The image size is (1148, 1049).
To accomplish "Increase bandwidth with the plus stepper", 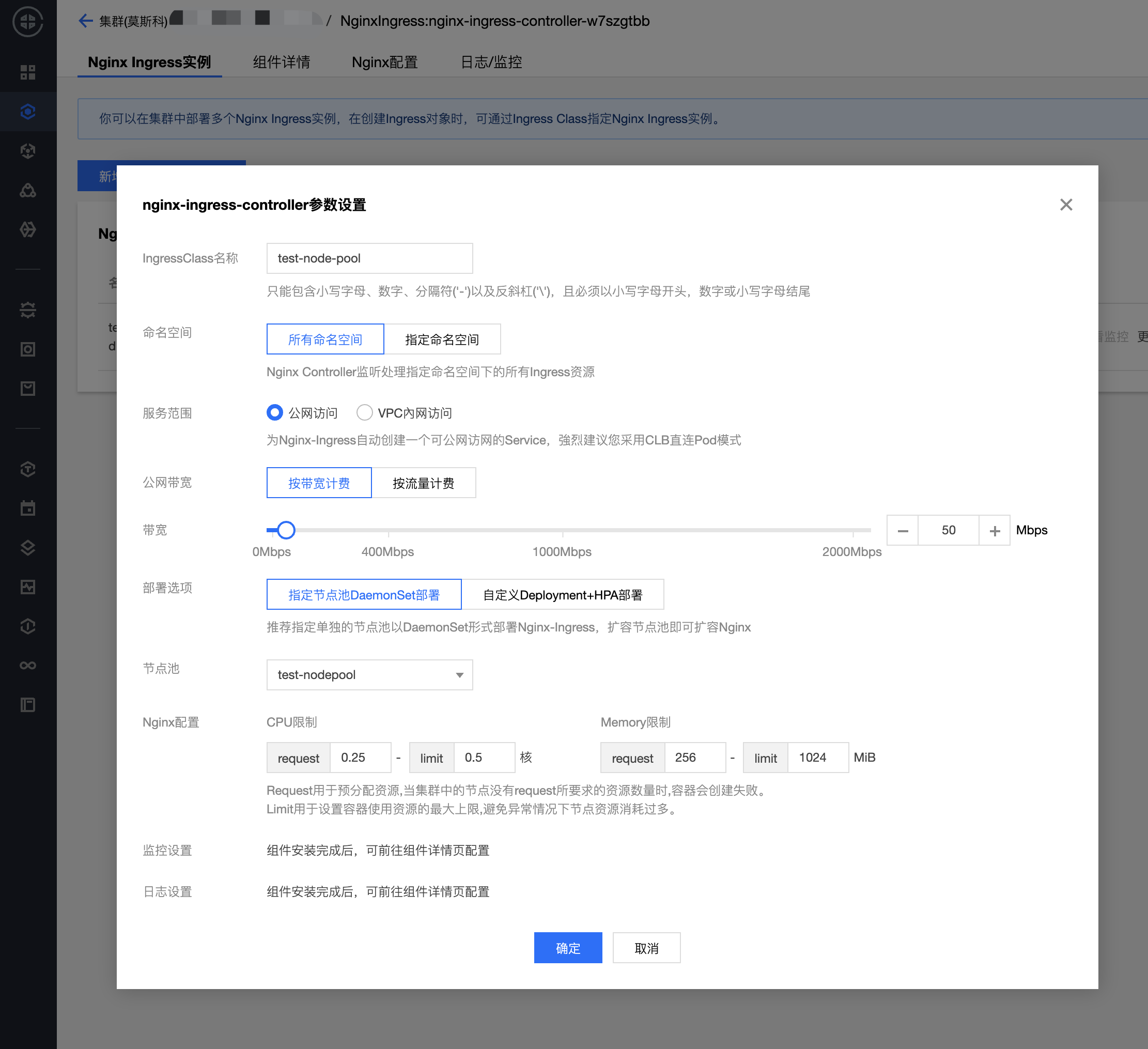I will point(994,530).
